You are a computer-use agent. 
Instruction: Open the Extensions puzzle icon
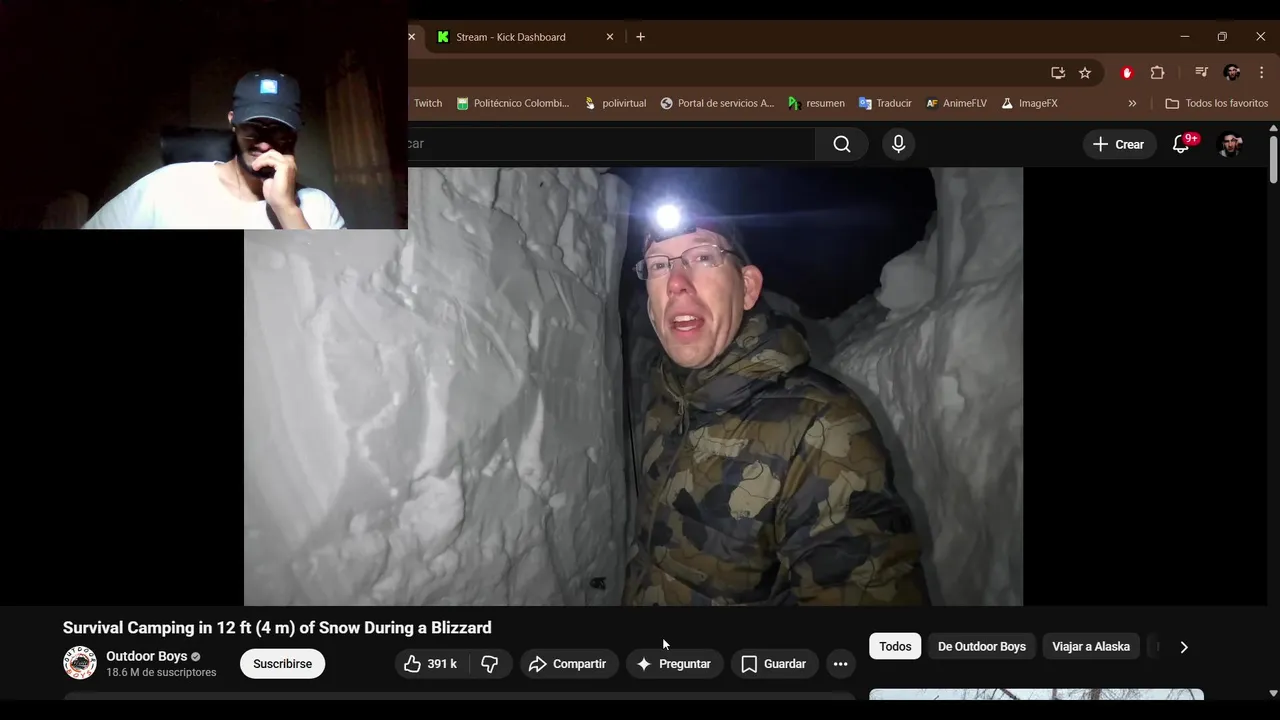point(1157,73)
